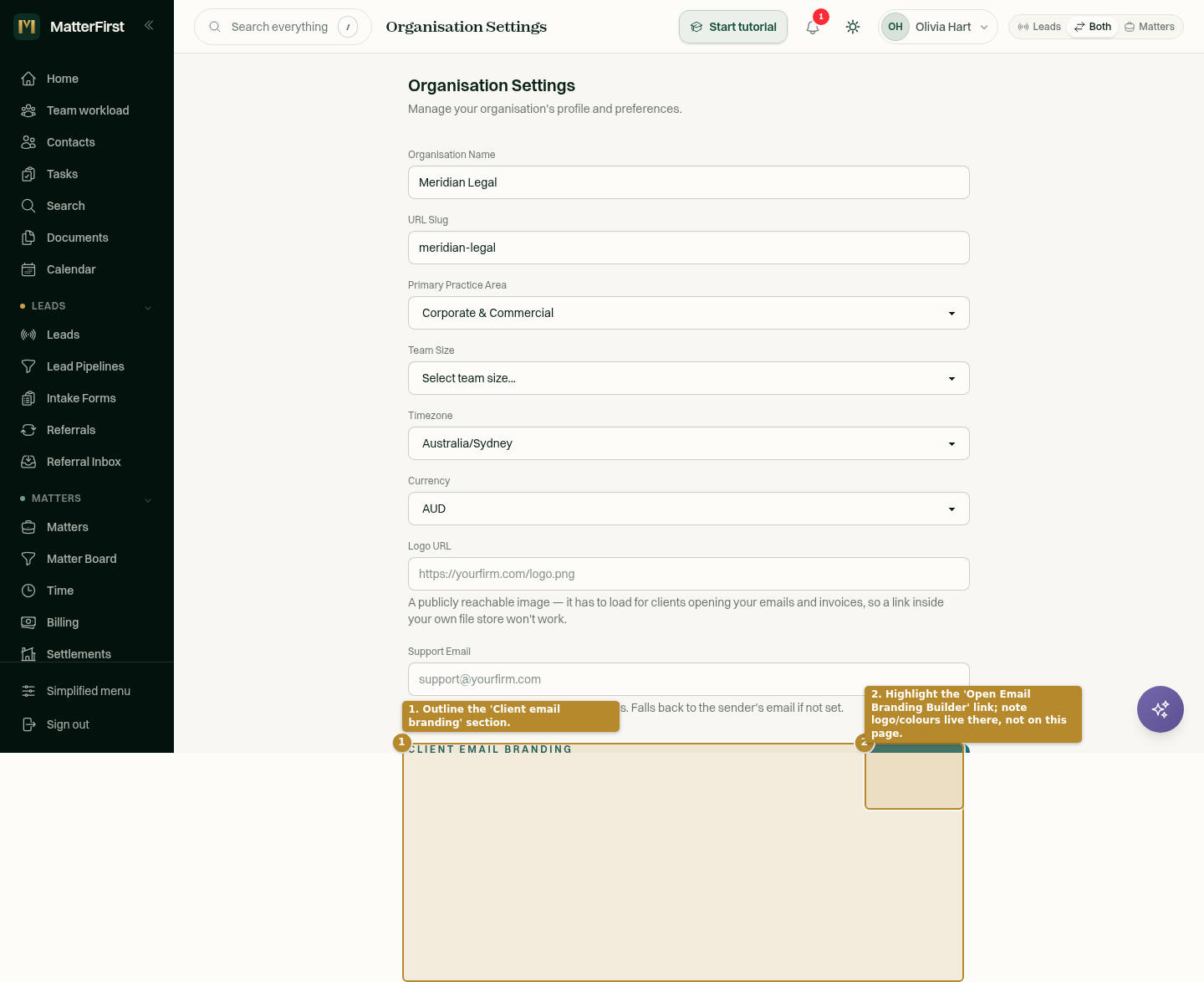Screen dimensions: 1204x982
Task: Open Currency dropdown showing AUD
Action: coord(689,509)
